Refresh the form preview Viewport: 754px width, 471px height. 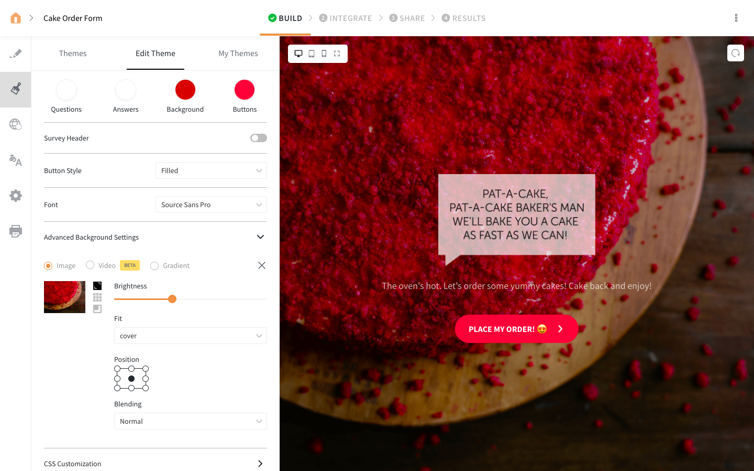[x=735, y=53]
